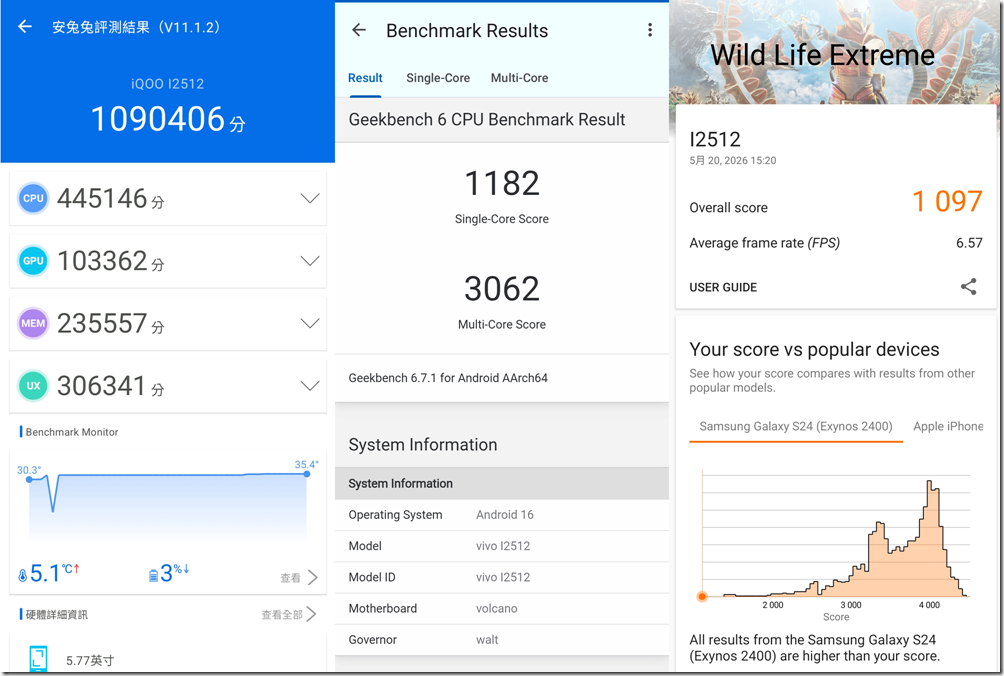1004x676 pixels.
Task: Tap the CPU score badge icon
Action: (33, 198)
